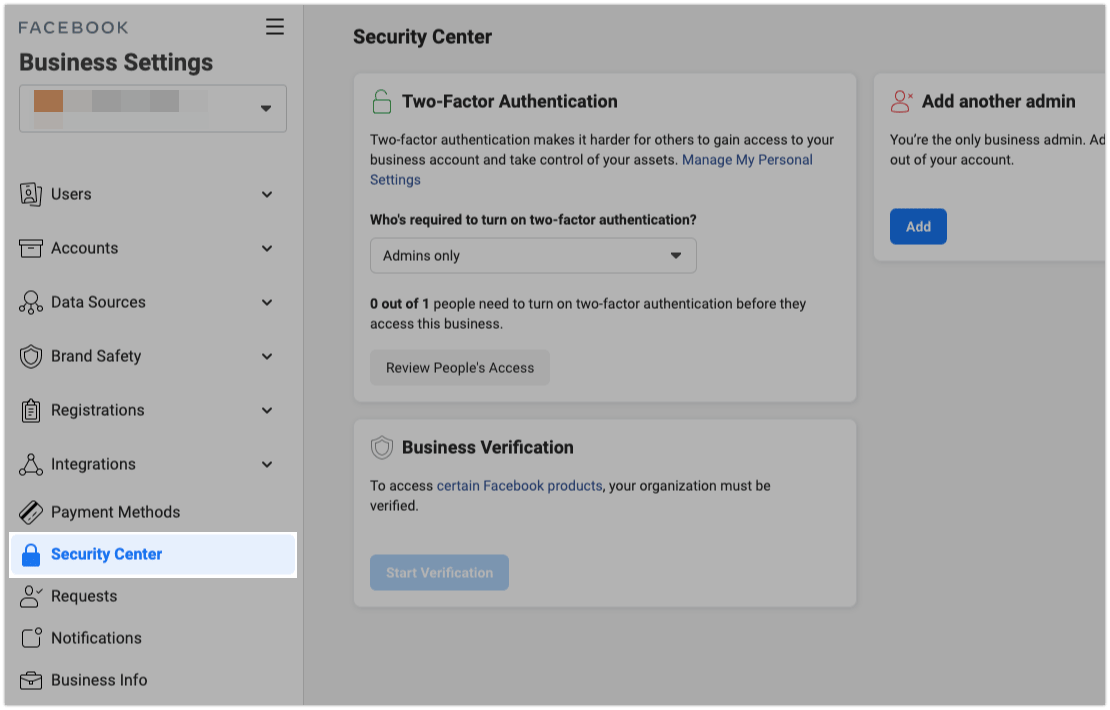Open the Admins only dropdown

pos(533,256)
